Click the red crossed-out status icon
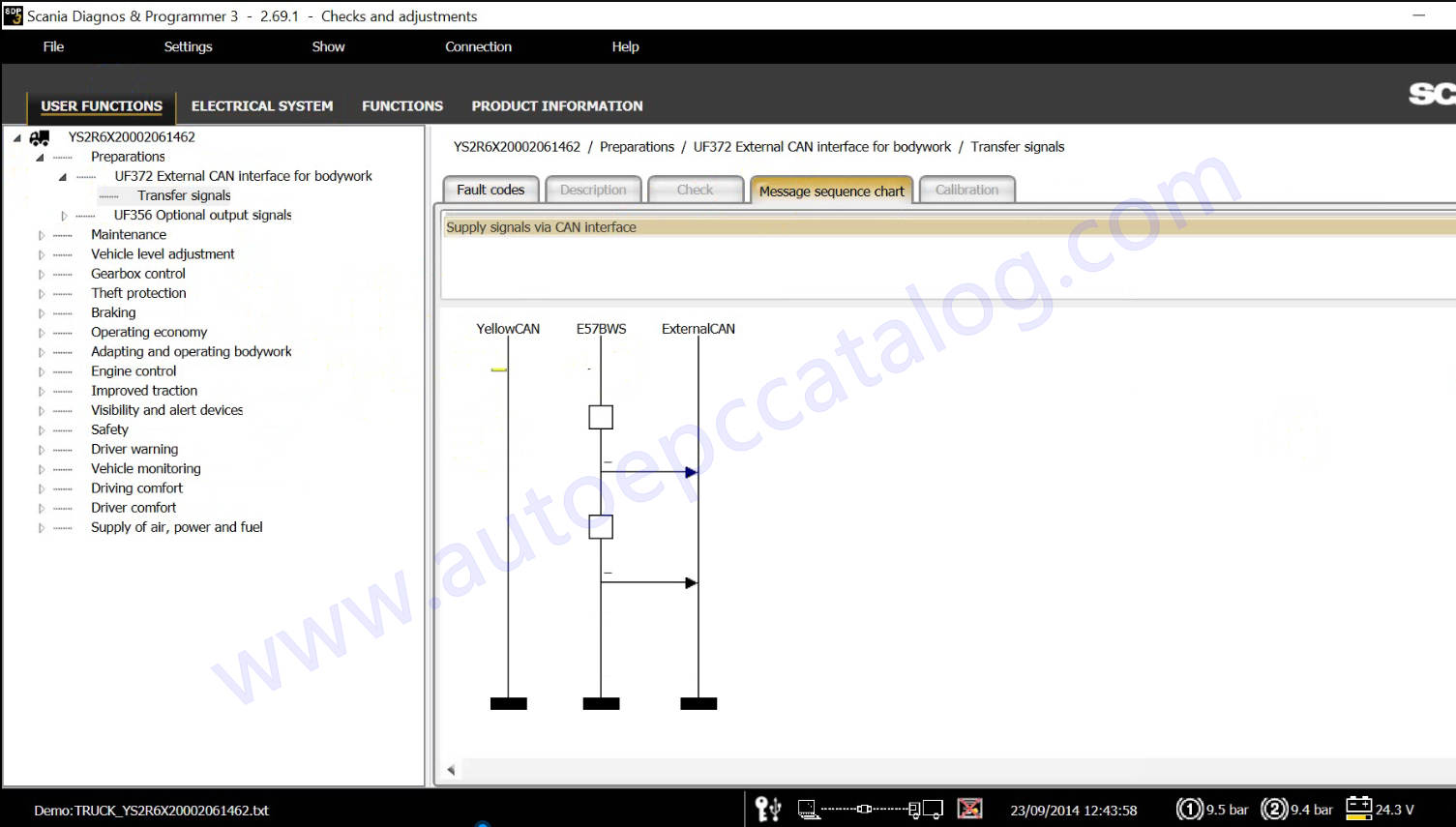Screen dimensions: 1456x827 [x=969, y=809]
